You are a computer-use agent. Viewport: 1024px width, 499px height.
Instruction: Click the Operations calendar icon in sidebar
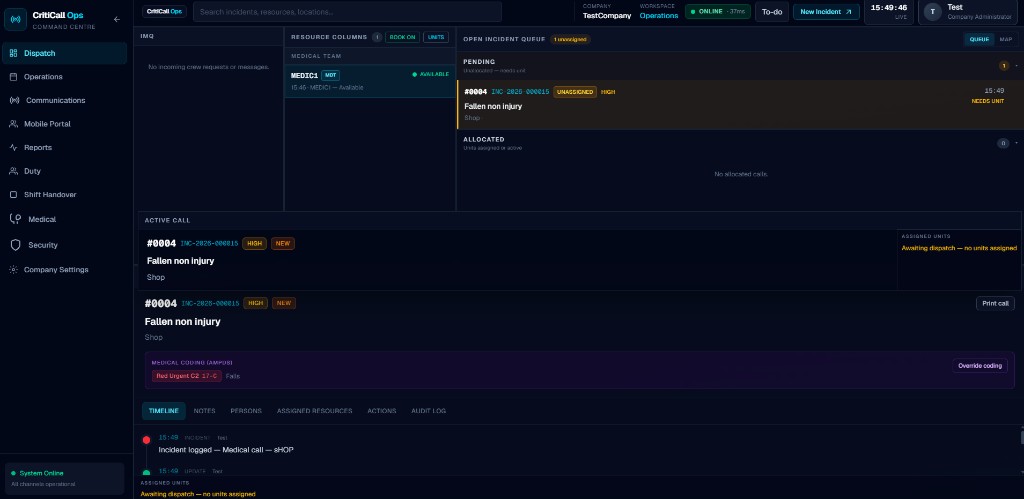click(x=13, y=77)
